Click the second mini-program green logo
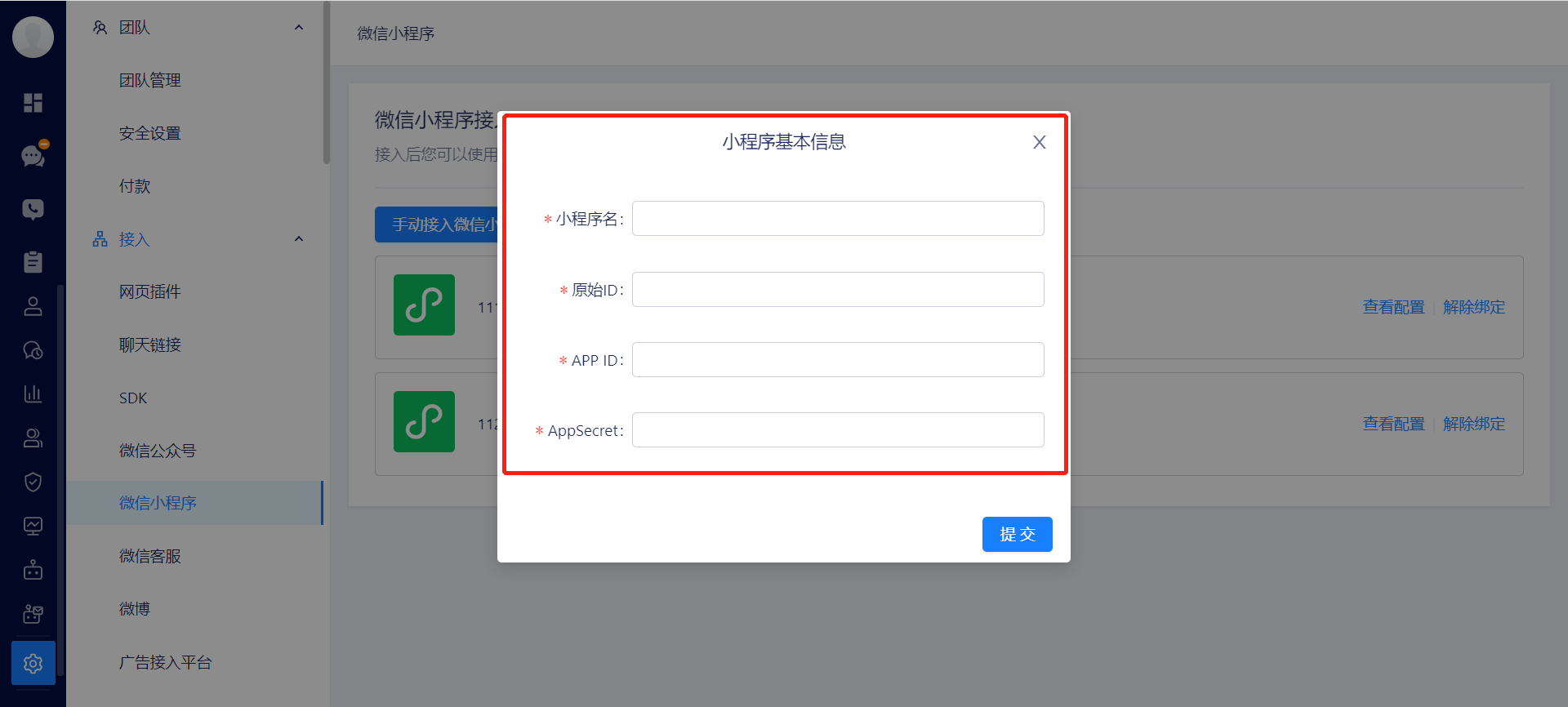 (x=424, y=422)
